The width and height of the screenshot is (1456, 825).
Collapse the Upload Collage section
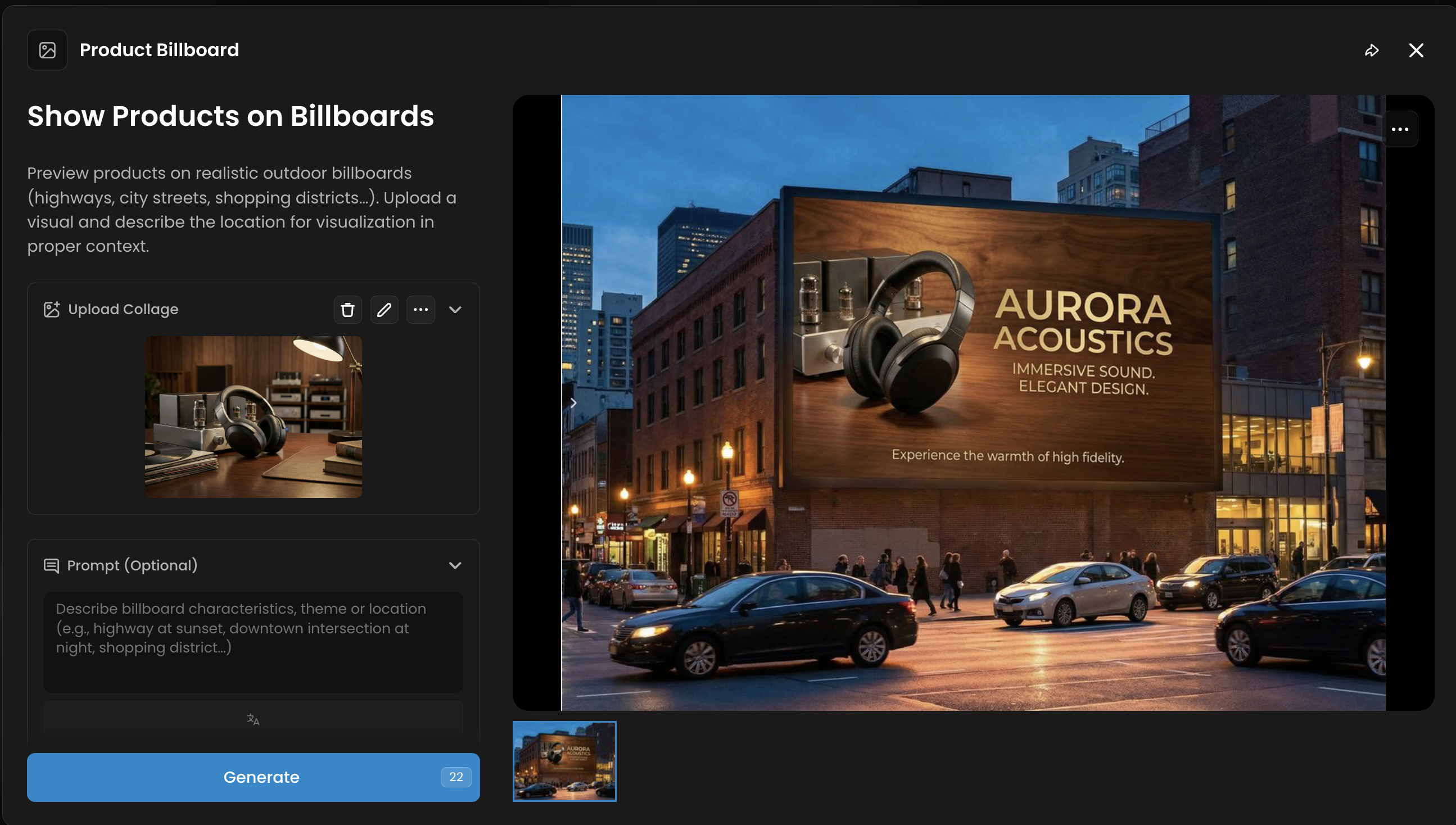(455, 309)
